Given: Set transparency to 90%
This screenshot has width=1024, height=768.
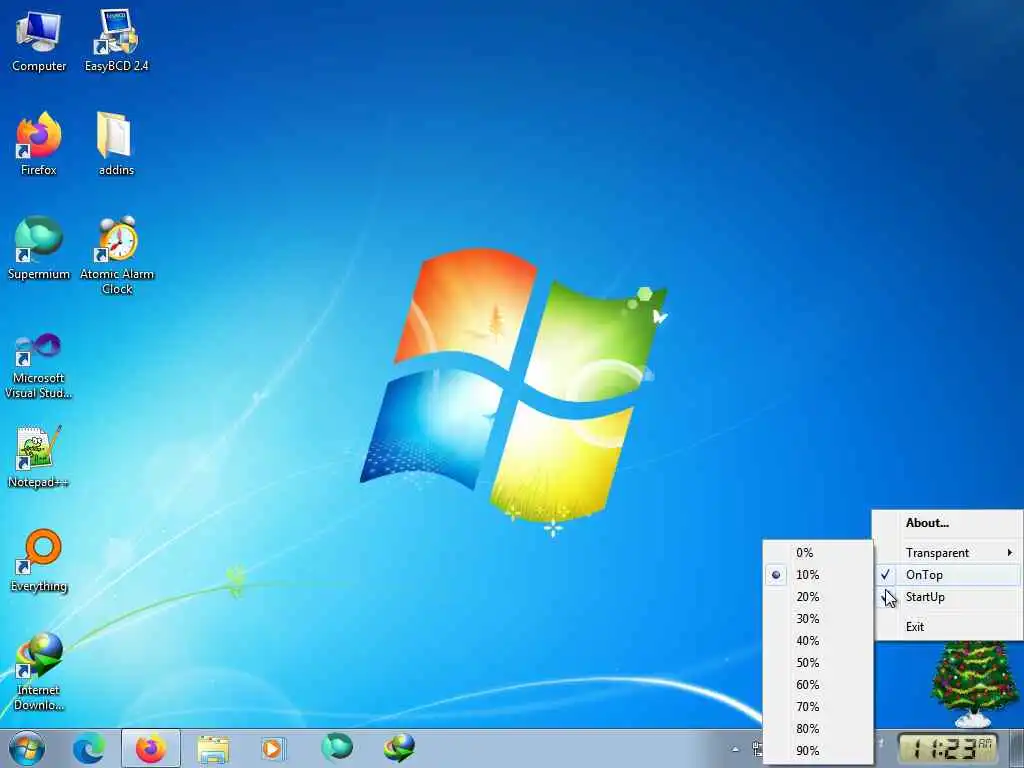Looking at the screenshot, I should [x=818, y=751].
